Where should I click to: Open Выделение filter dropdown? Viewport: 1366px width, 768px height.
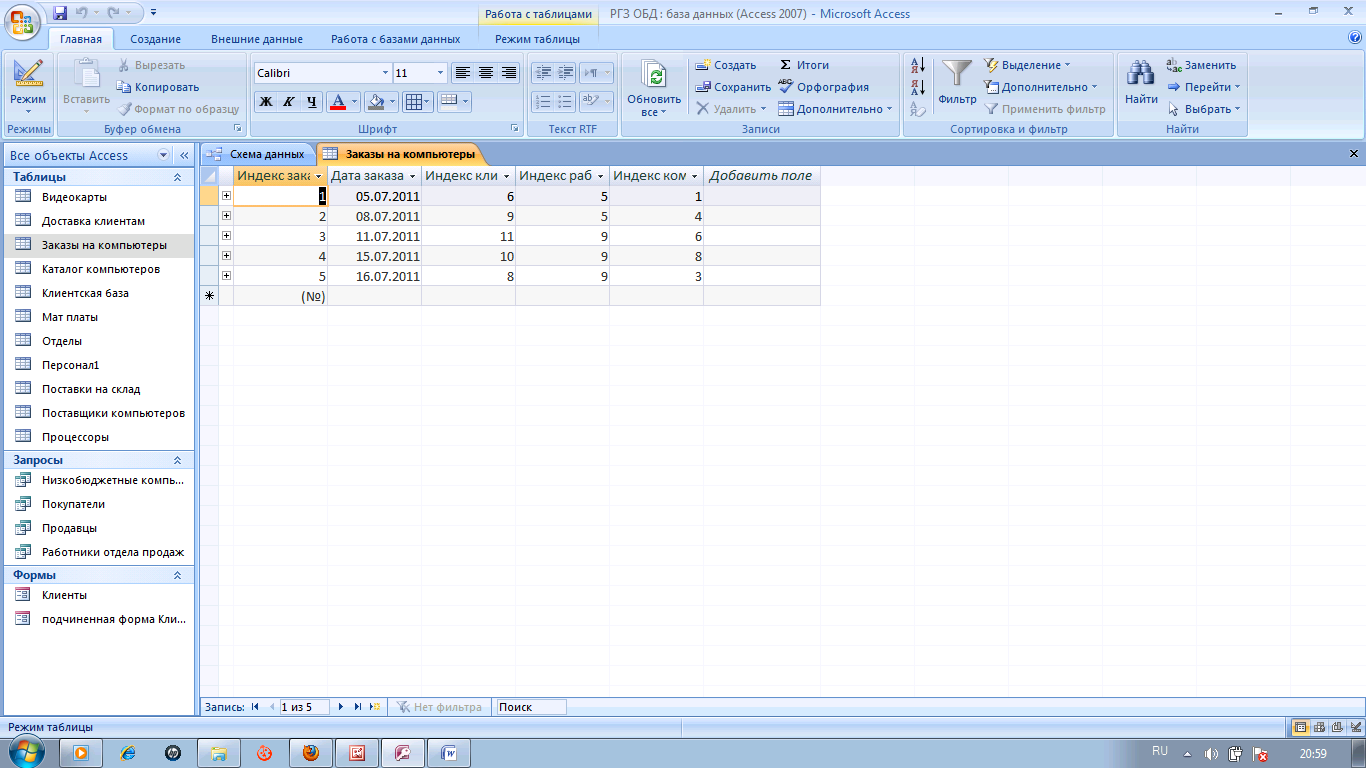pos(1027,65)
